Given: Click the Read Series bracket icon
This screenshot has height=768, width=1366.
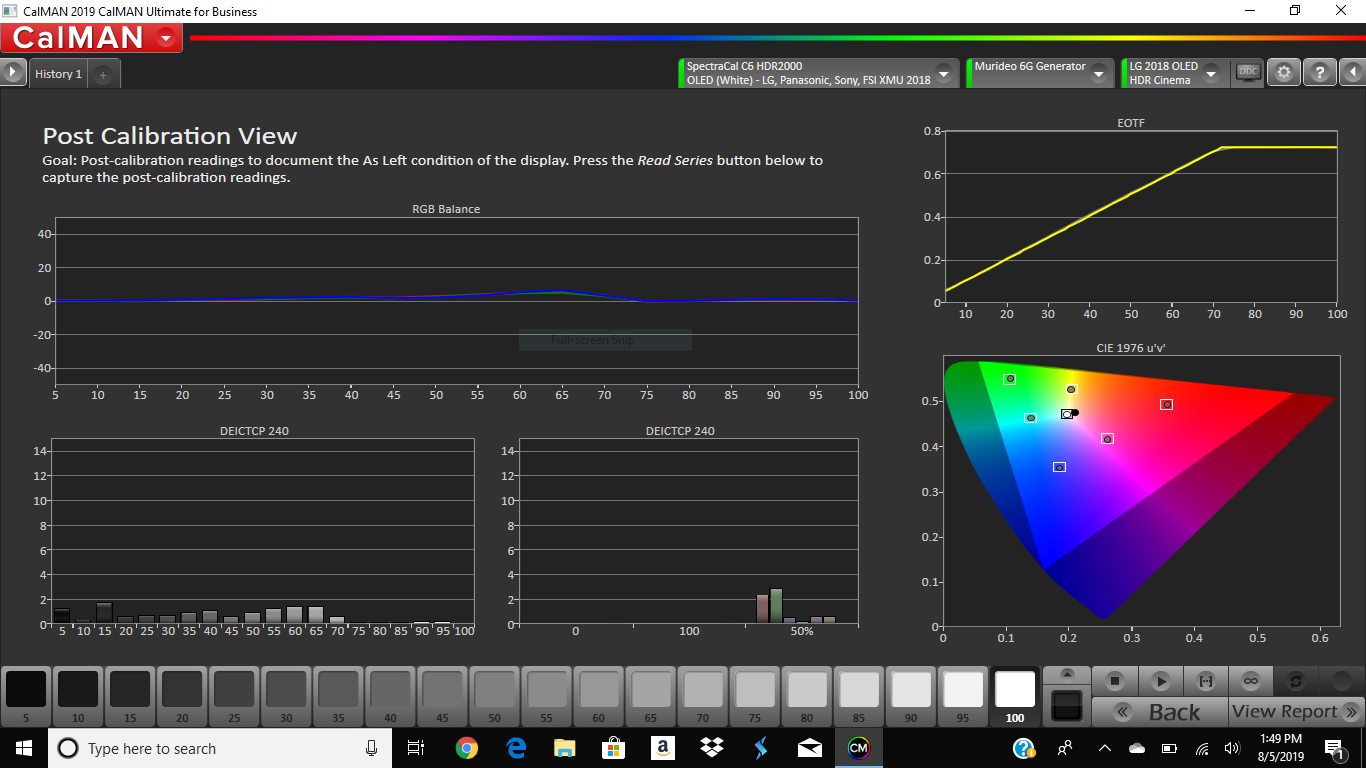Looking at the screenshot, I should tap(1206, 679).
